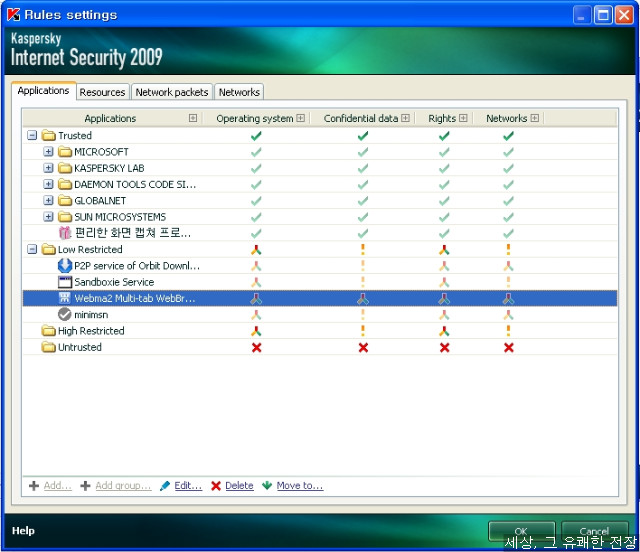The height and width of the screenshot is (552, 640).
Task: Toggle Trusted Rights checkmark
Action: tap(444, 136)
